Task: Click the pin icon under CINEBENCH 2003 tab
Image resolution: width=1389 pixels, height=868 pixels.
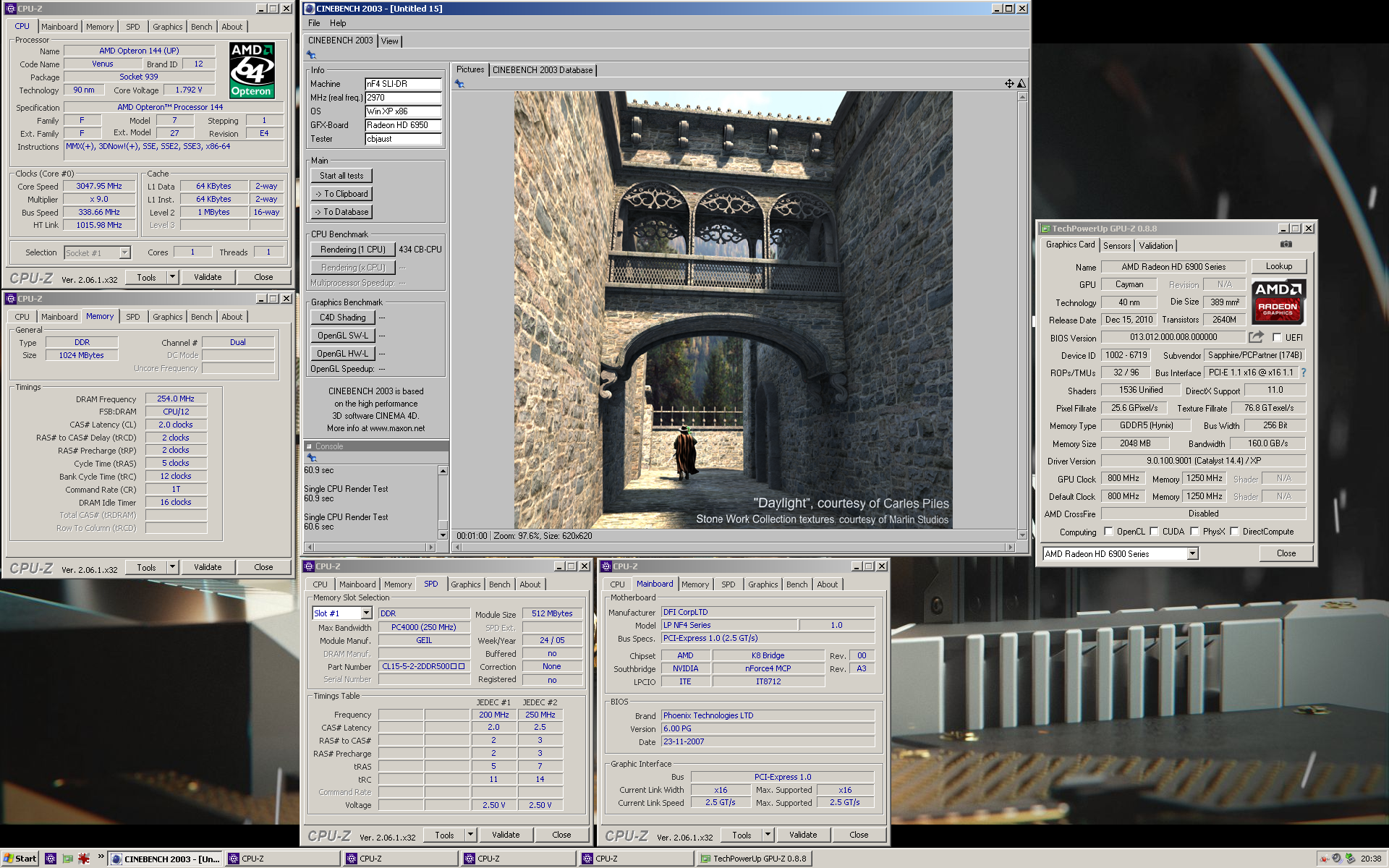Action: [311, 55]
